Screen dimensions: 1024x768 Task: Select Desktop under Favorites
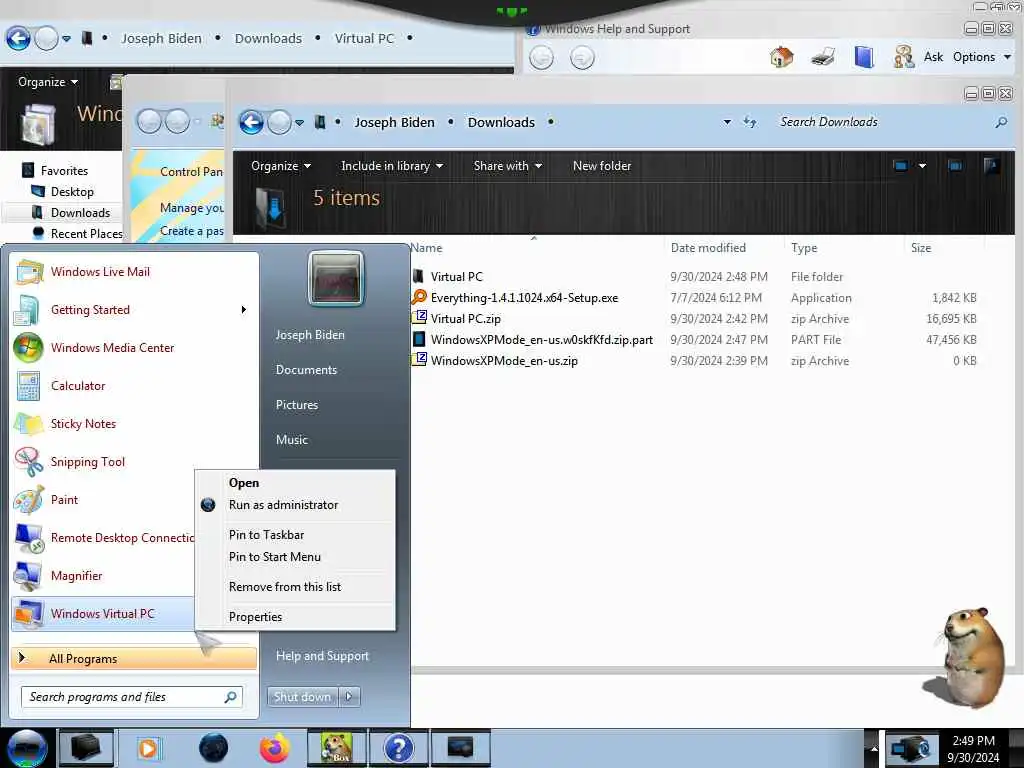pos(72,192)
